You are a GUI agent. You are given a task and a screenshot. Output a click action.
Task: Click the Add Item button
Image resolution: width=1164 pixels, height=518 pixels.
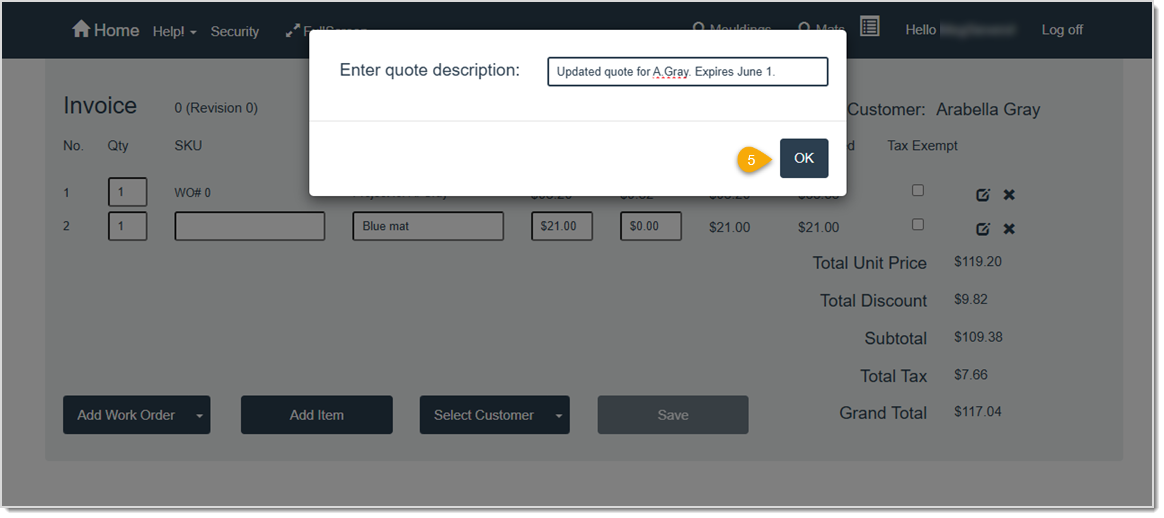(316, 415)
